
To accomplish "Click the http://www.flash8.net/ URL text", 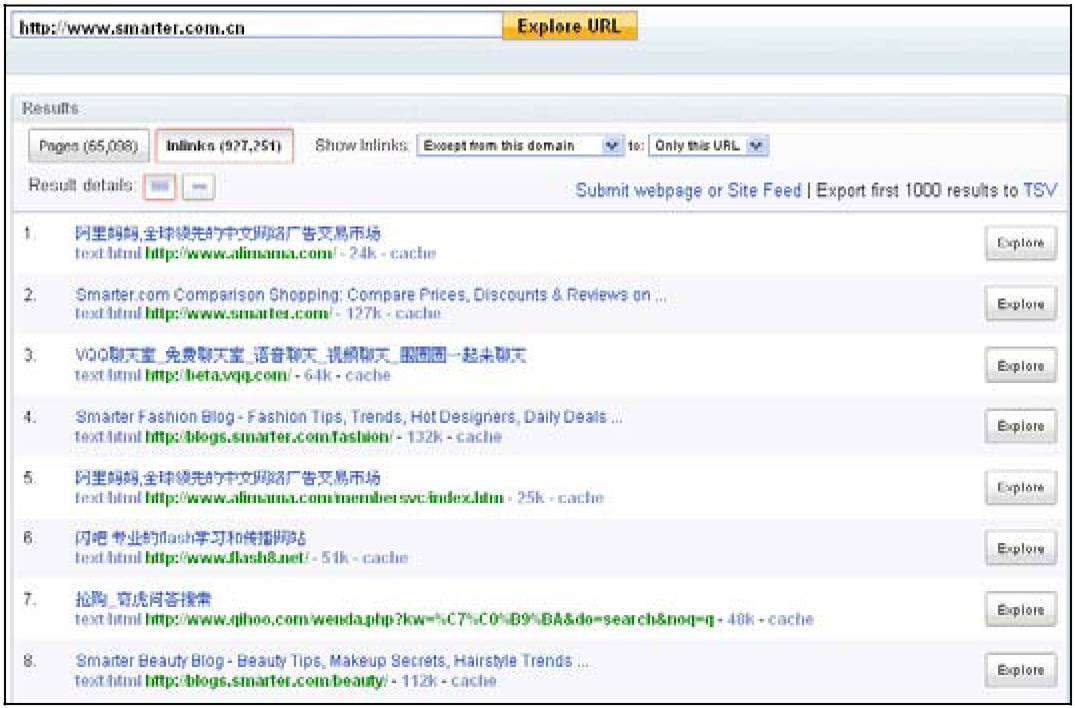I will coord(227,558).
